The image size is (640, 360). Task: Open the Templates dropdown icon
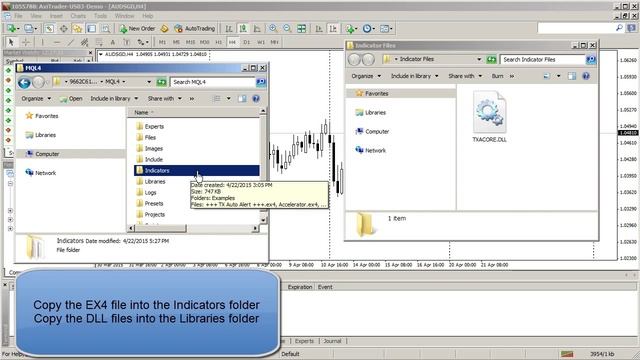pyautogui.click(x=386, y=29)
